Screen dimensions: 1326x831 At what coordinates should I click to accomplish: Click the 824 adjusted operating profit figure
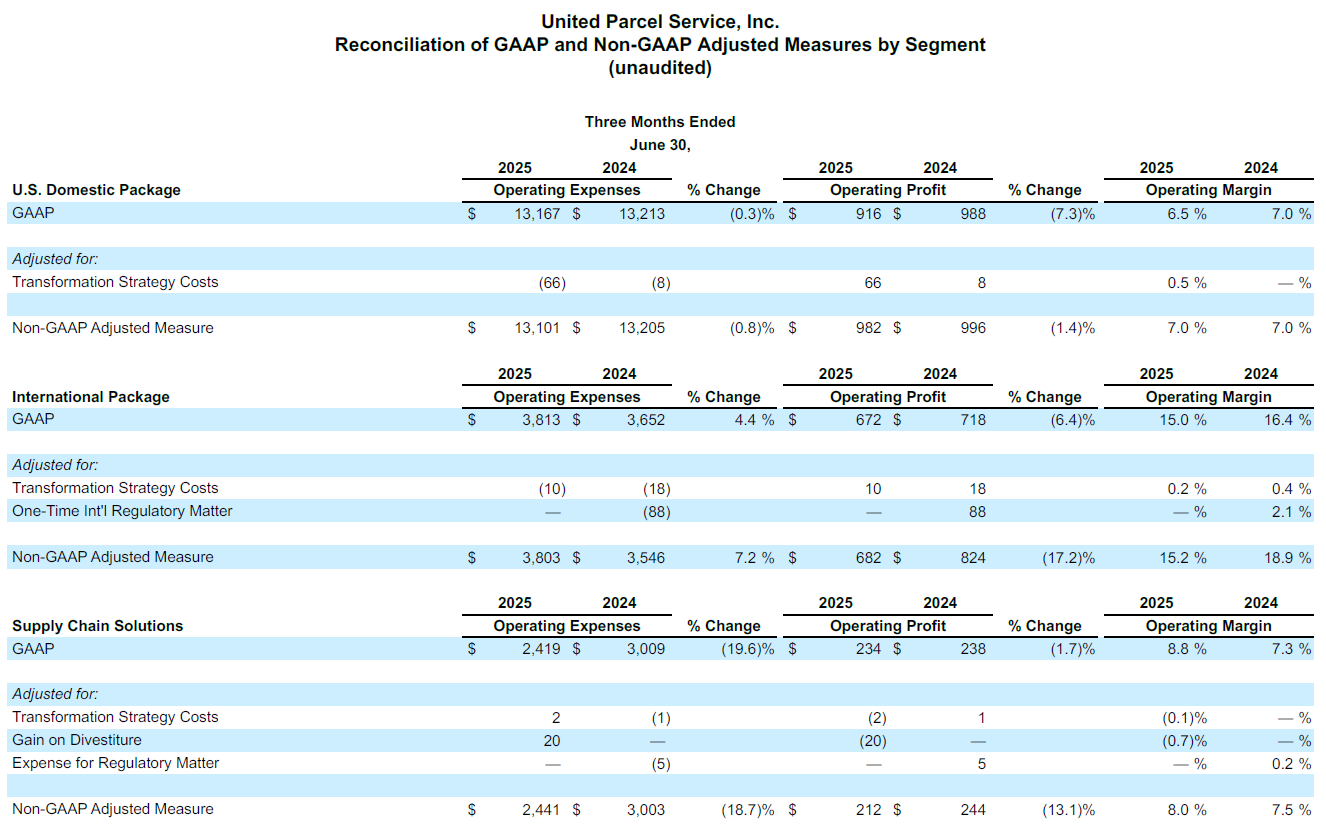pyautogui.click(x=973, y=557)
